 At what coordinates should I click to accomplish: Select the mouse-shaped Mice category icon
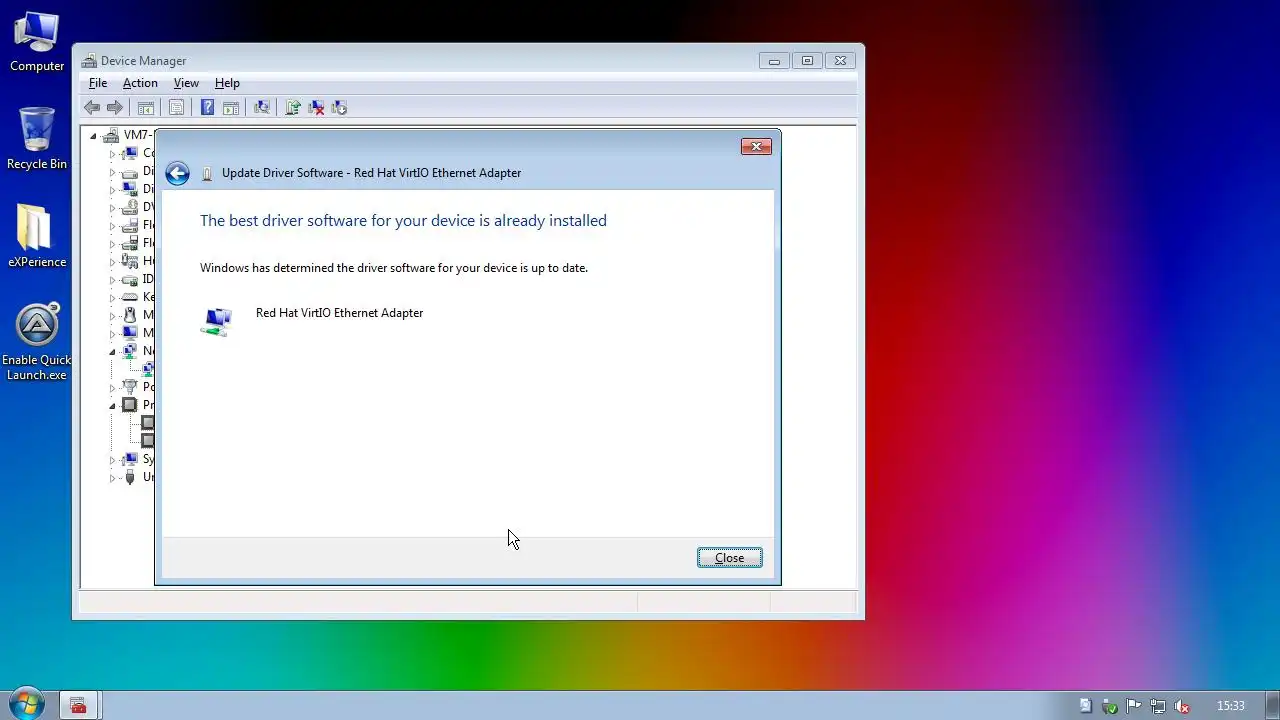pos(129,315)
